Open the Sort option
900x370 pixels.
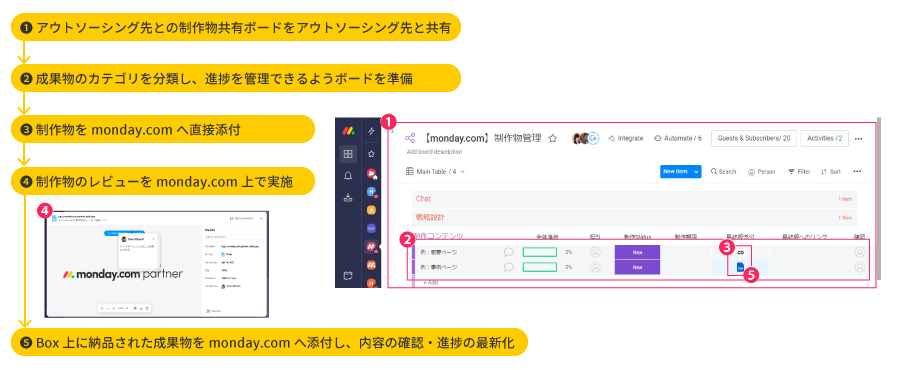pyautogui.click(x=831, y=172)
